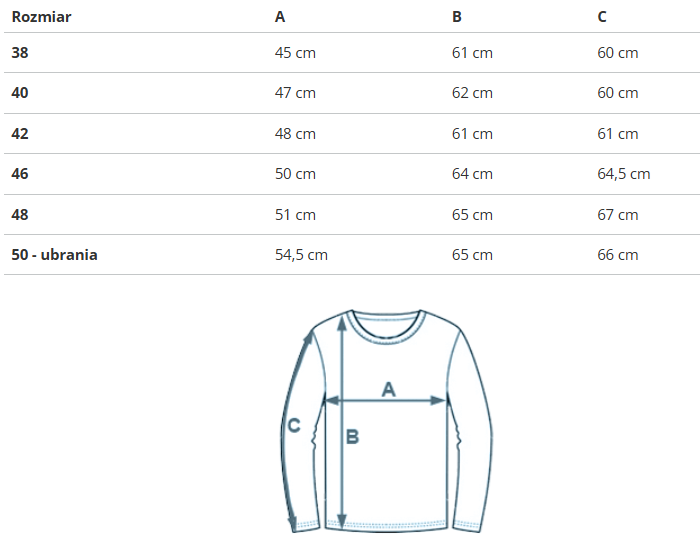
Task: Click the 54,5 cm value in the table
Action: point(301,255)
